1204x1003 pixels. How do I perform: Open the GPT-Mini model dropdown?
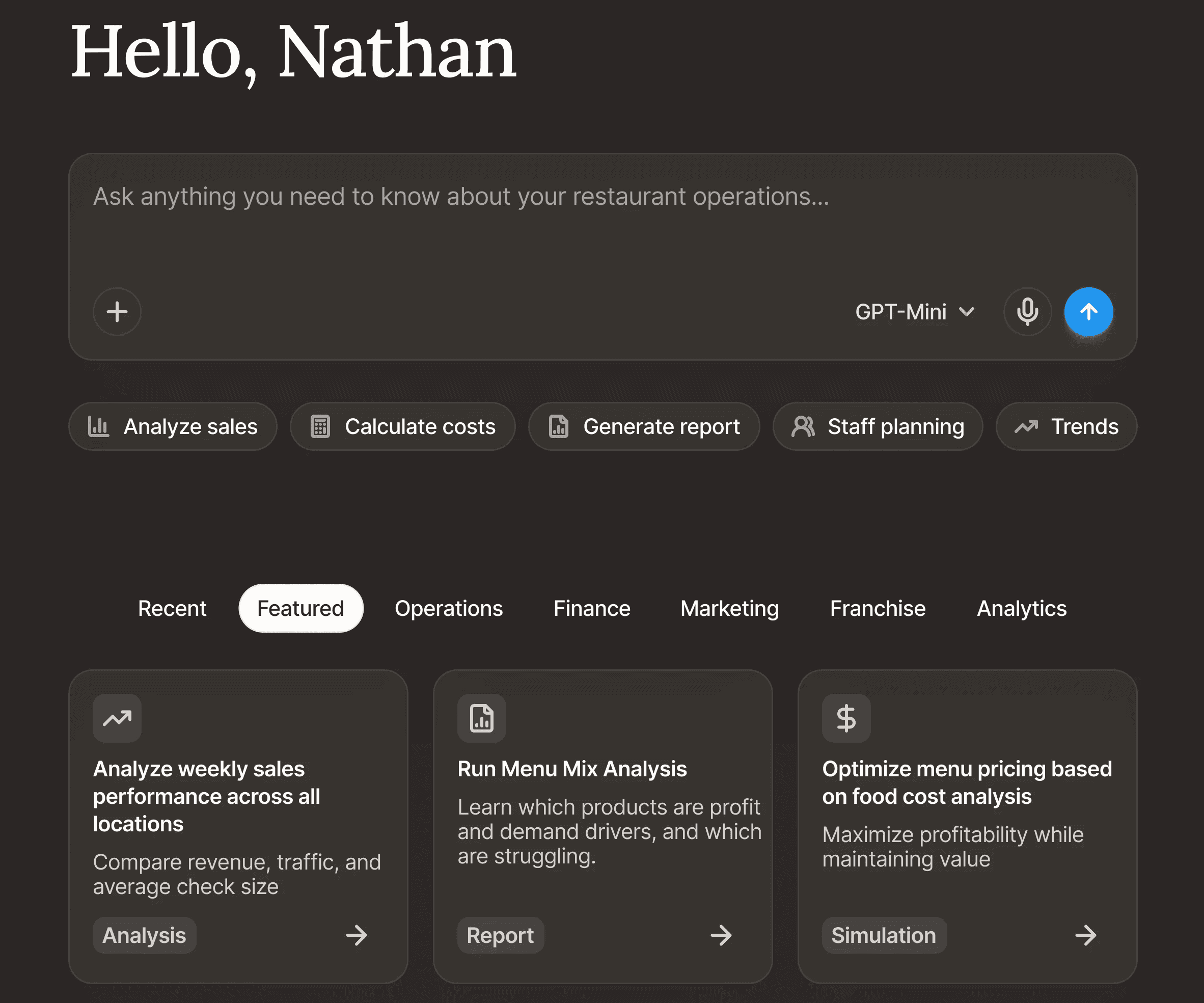point(915,312)
